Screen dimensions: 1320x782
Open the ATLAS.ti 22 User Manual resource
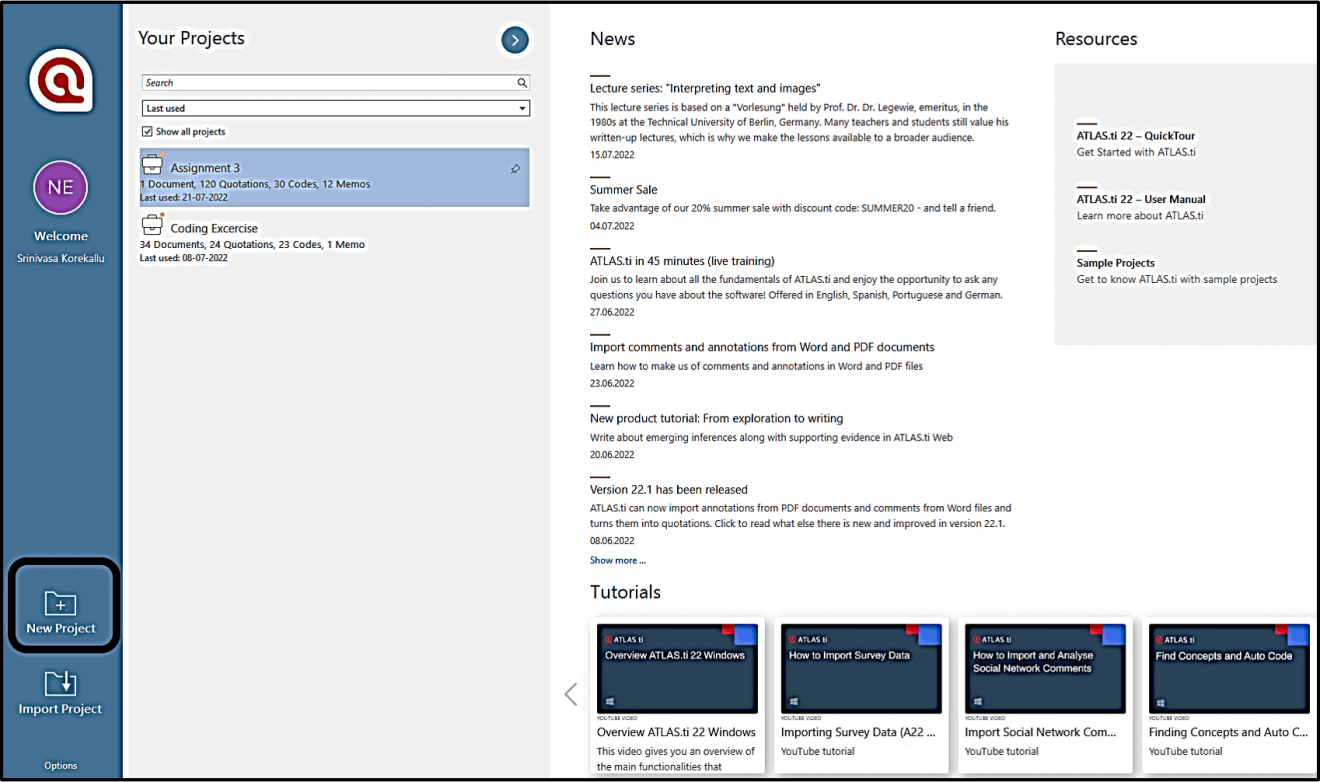tap(1141, 199)
